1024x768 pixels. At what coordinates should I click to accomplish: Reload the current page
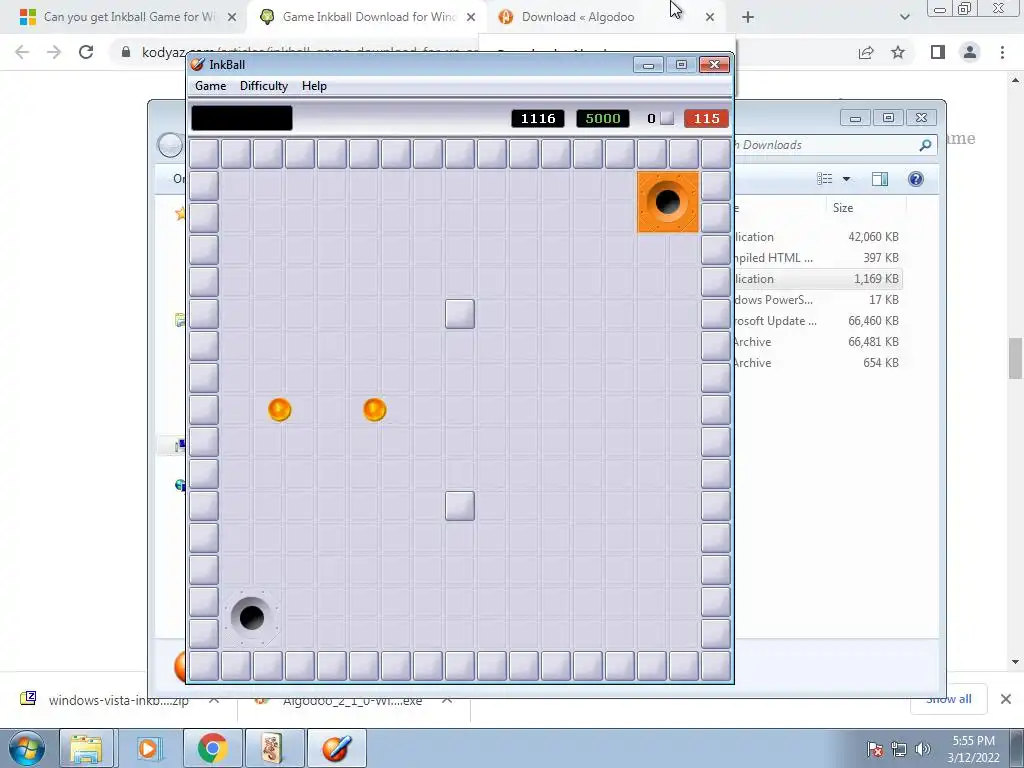86,52
